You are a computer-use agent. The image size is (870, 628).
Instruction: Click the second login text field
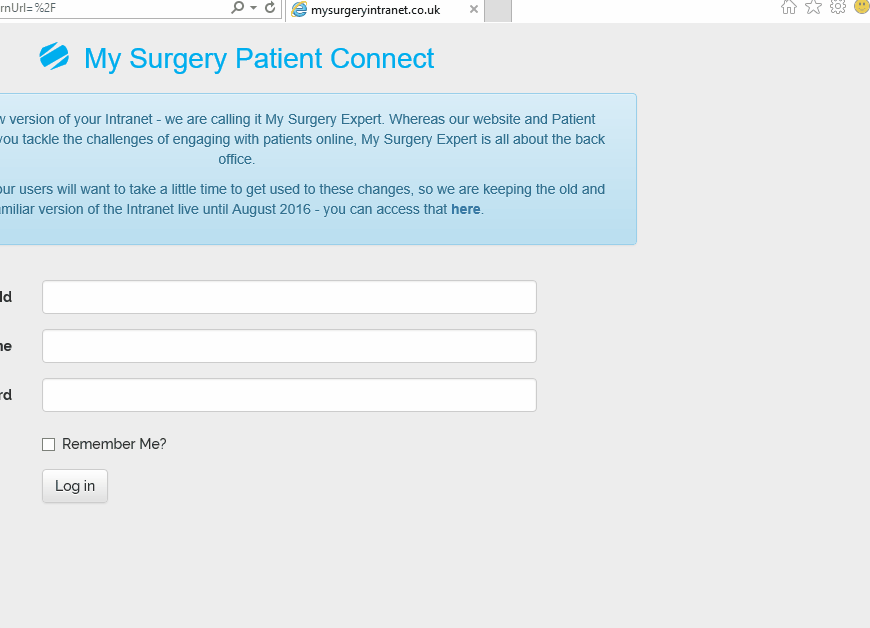click(289, 346)
